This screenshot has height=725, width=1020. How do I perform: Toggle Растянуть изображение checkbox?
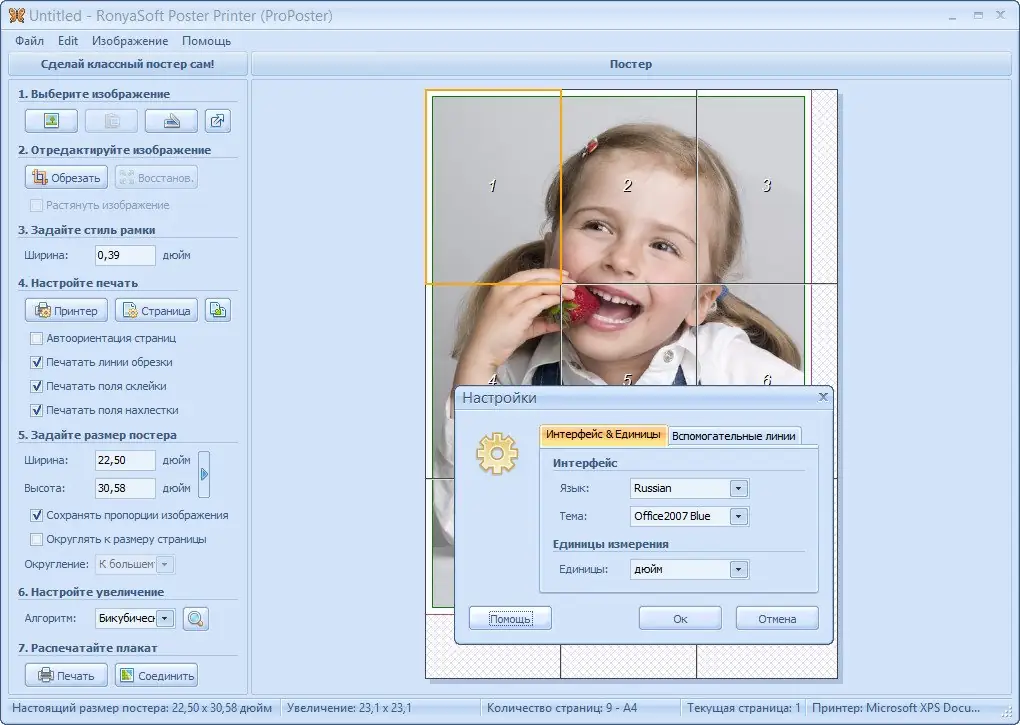point(36,205)
